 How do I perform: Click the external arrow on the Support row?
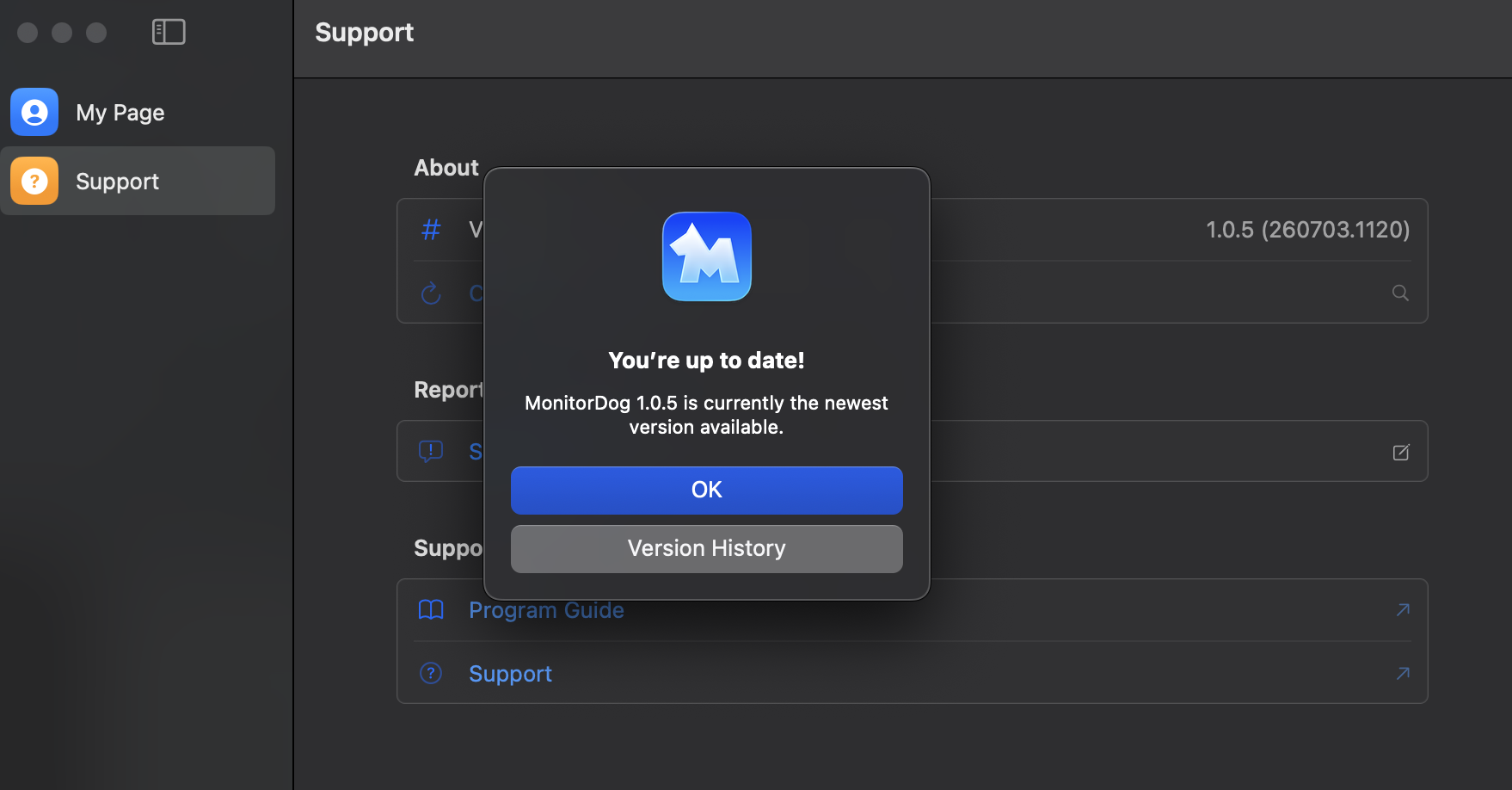1403,673
